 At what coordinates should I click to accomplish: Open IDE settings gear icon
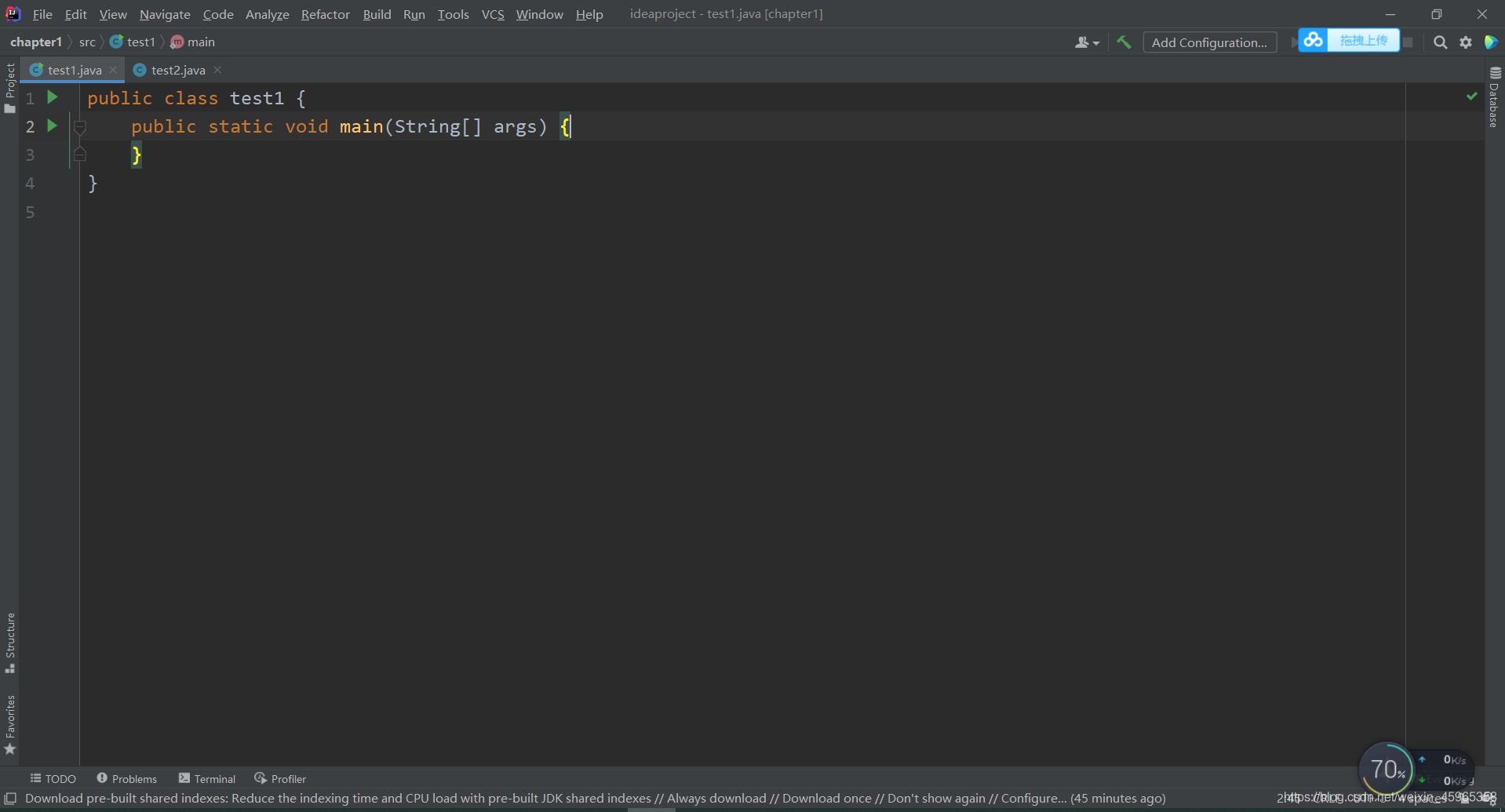tap(1465, 42)
